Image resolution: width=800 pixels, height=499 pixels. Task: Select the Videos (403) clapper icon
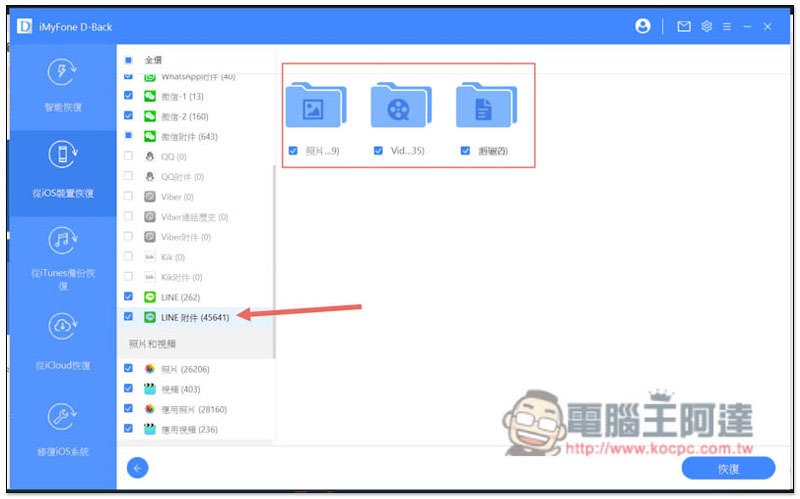[149, 389]
